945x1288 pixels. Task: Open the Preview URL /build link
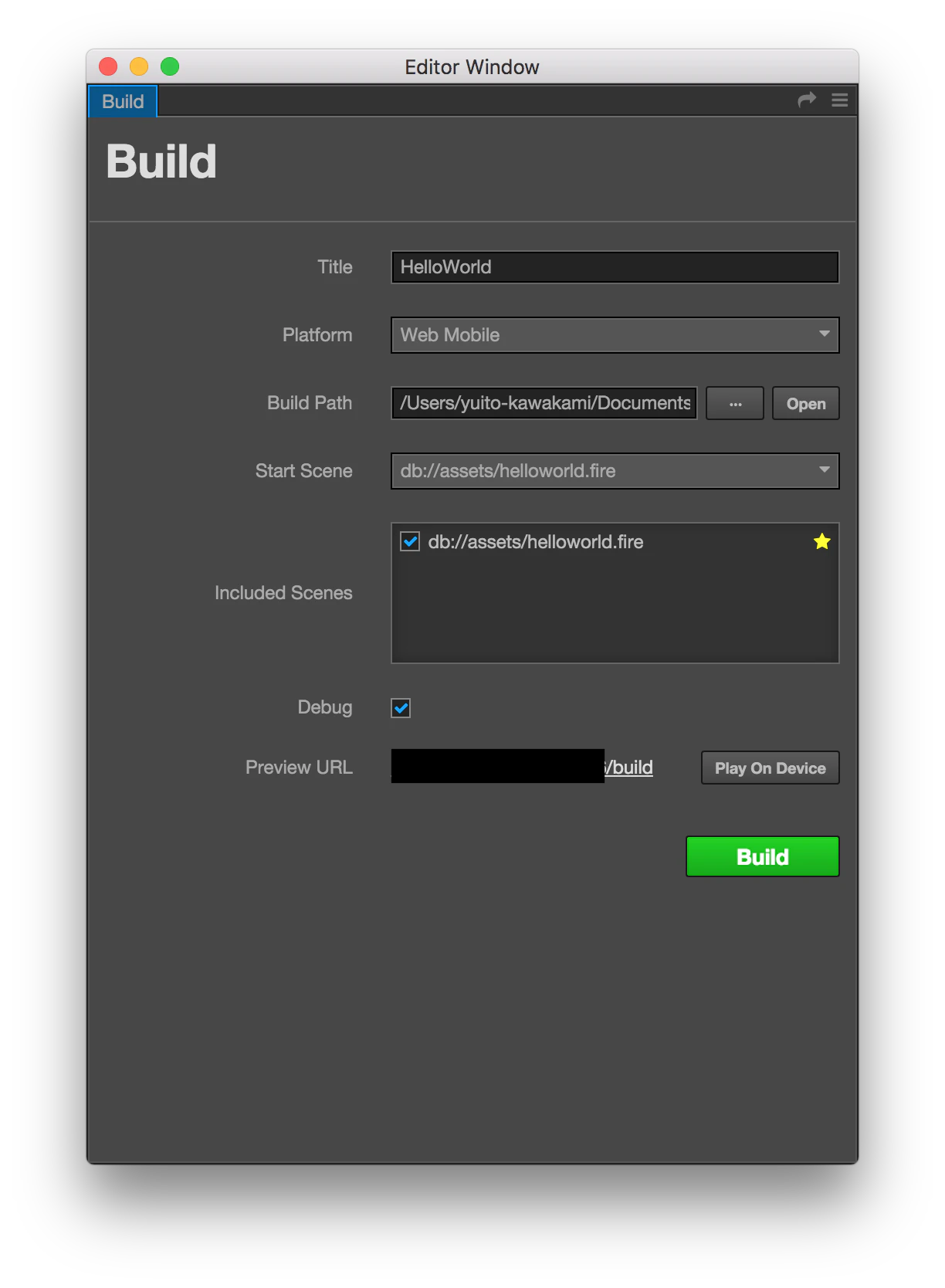[629, 768]
